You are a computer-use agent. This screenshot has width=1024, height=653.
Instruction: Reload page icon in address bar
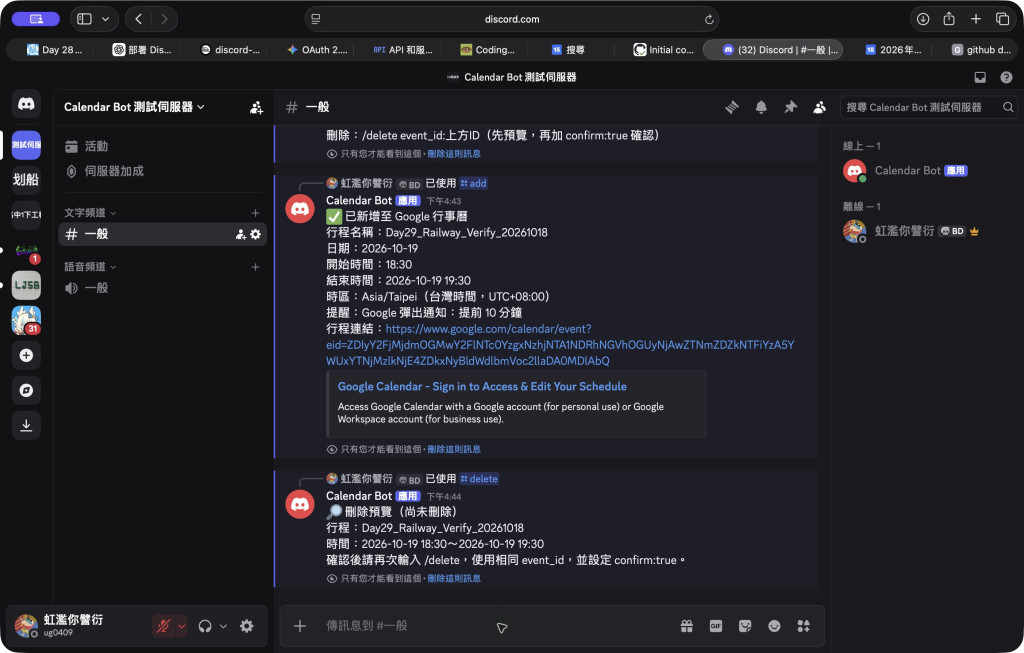tap(709, 20)
